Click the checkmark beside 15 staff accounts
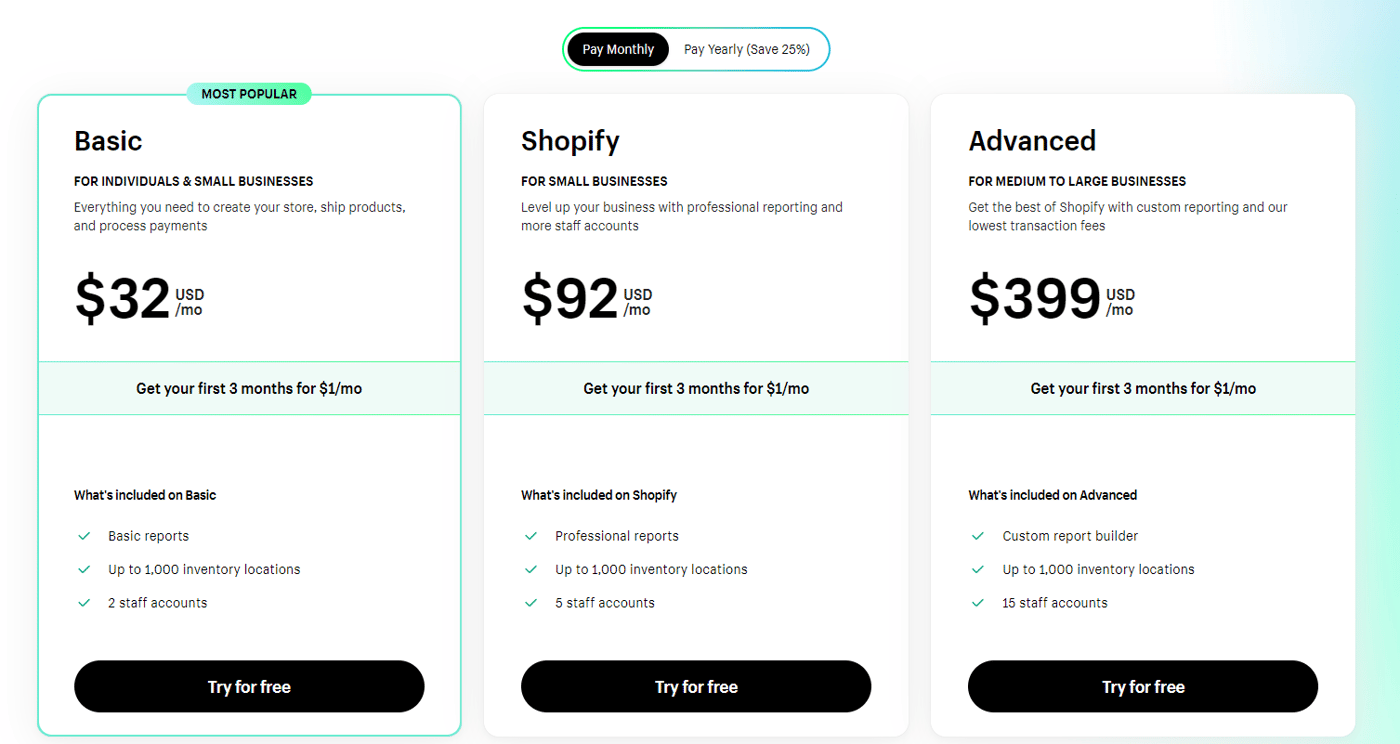Image resolution: width=1400 pixels, height=744 pixels. 978,602
